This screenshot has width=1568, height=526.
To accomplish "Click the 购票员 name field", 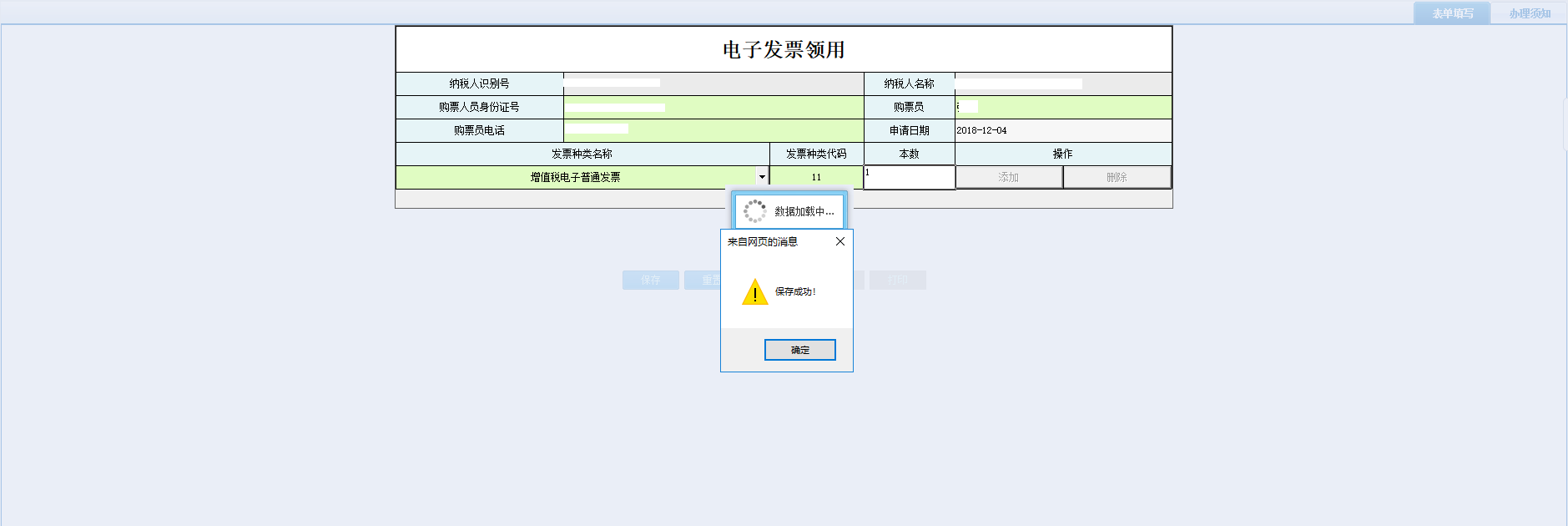I will coord(1062,107).
